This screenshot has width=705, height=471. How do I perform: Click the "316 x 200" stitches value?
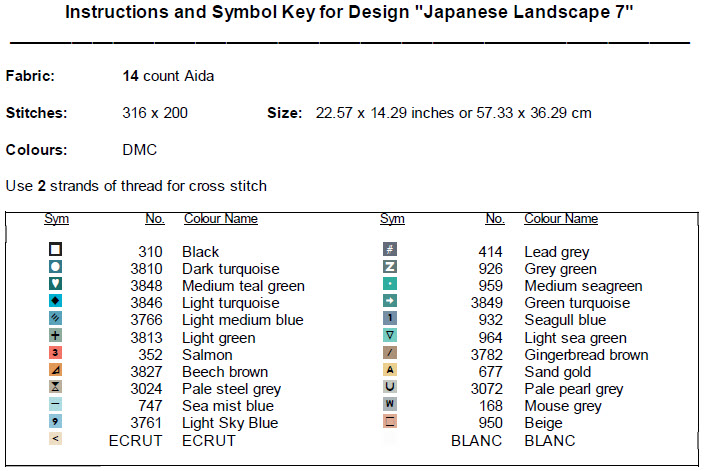(x=155, y=113)
